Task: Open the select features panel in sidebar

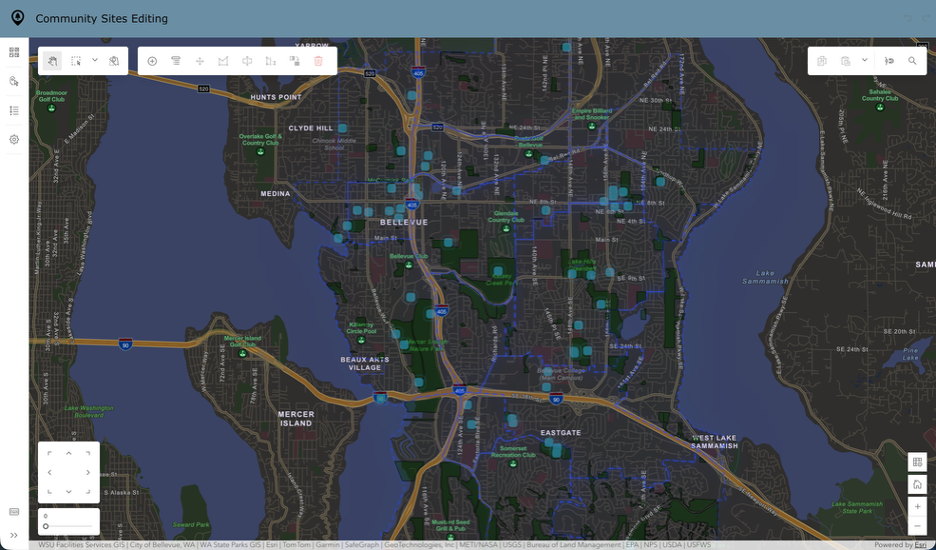Action: point(14,81)
